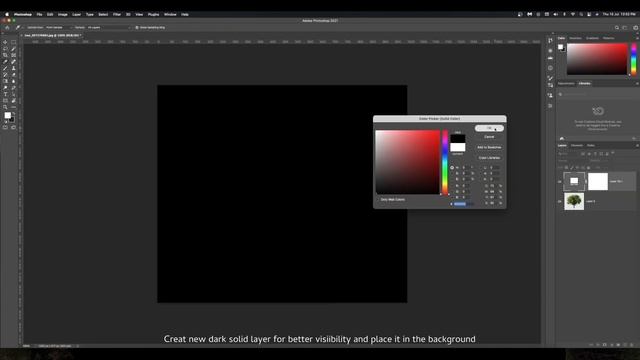Pick a color in the picker field
The width and height of the screenshot is (640, 360).
pos(408,162)
